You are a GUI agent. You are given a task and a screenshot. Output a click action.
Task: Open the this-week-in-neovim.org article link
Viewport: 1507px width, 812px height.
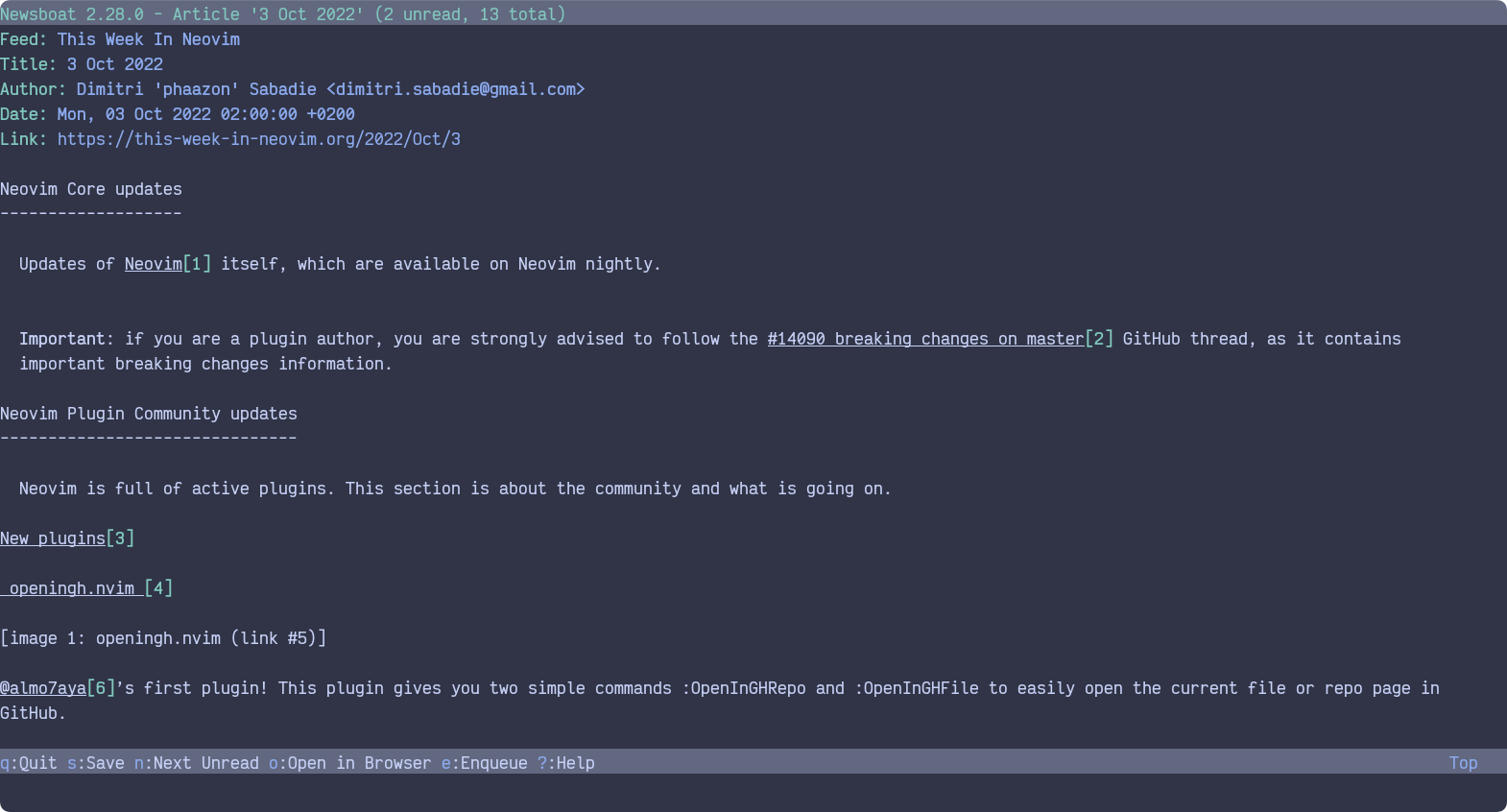(259, 139)
